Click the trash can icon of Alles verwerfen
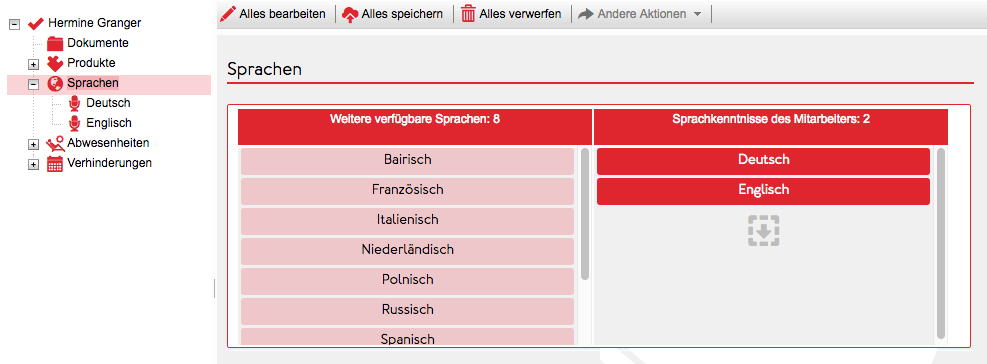The image size is (987, 364). tap(468, 14)
